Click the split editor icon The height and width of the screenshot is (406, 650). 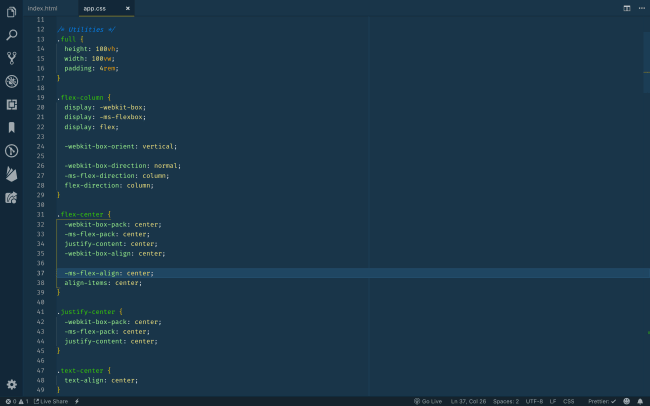click(627, 8)
